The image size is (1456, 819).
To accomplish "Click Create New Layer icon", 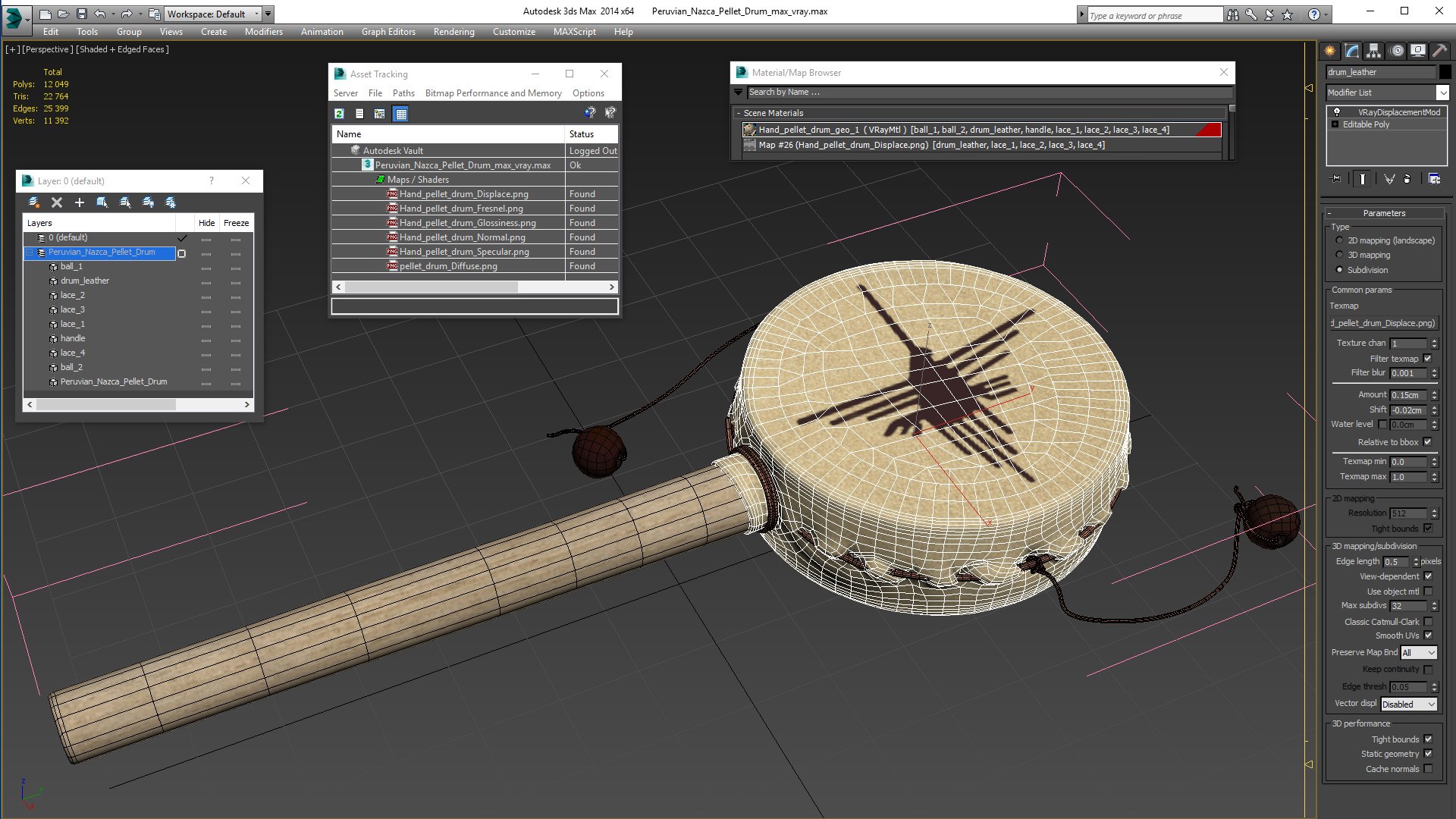I will tap(34, 202).
